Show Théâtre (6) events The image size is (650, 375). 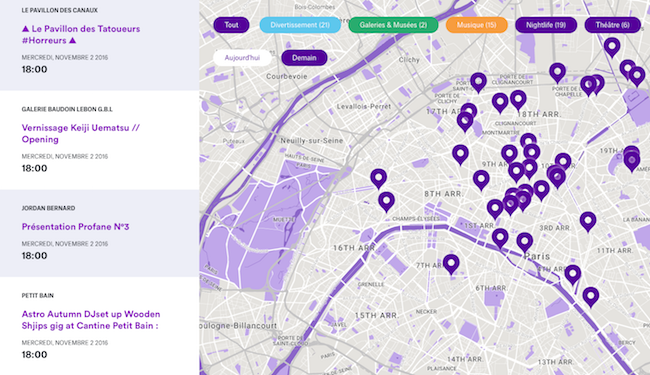click(x=612, y=25)
